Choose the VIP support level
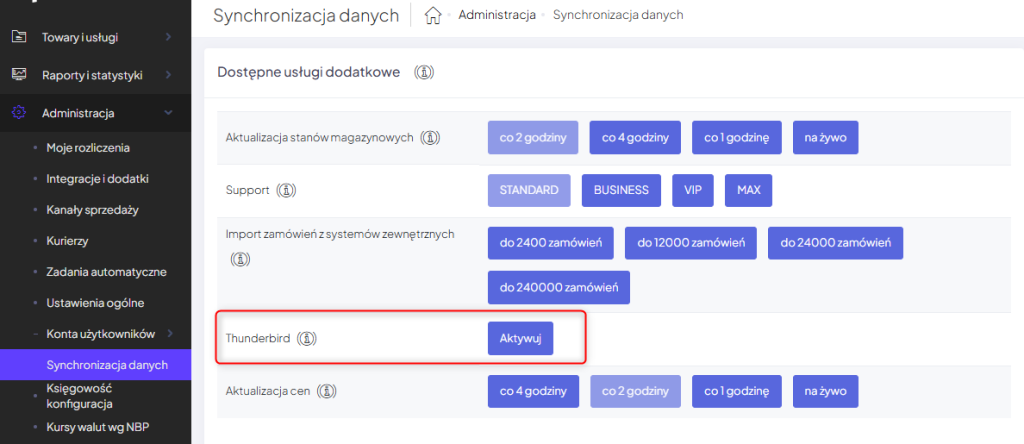 692,190
